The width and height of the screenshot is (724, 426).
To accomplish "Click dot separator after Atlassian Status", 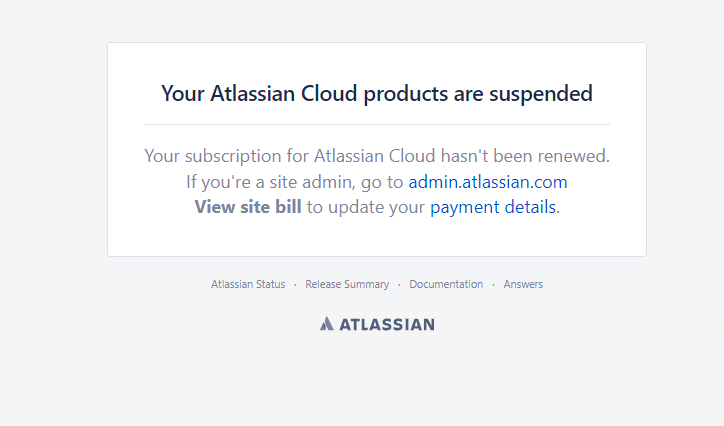I will (295, 285).
